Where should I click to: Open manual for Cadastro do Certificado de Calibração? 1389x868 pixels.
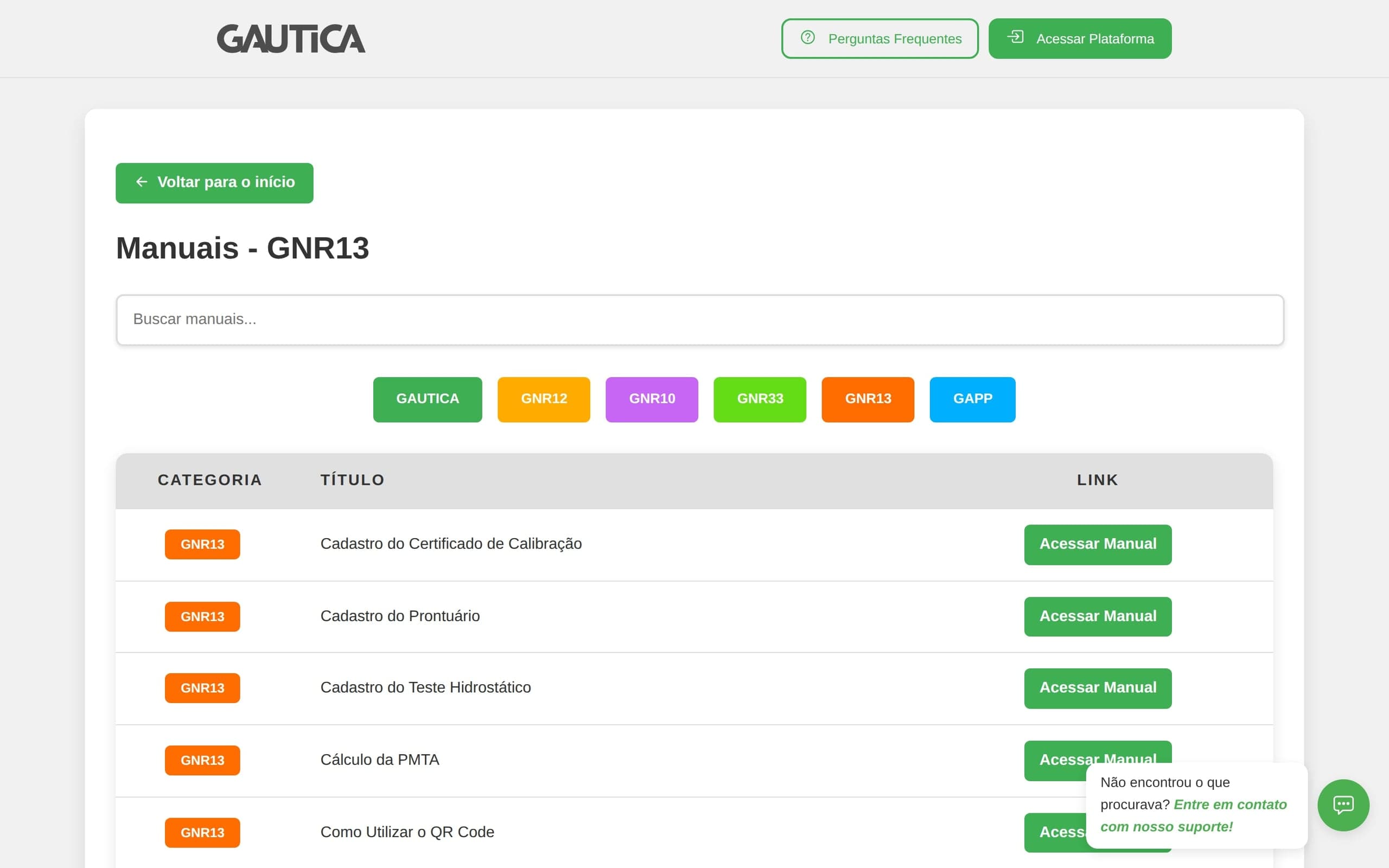(x=1098, y=545)
